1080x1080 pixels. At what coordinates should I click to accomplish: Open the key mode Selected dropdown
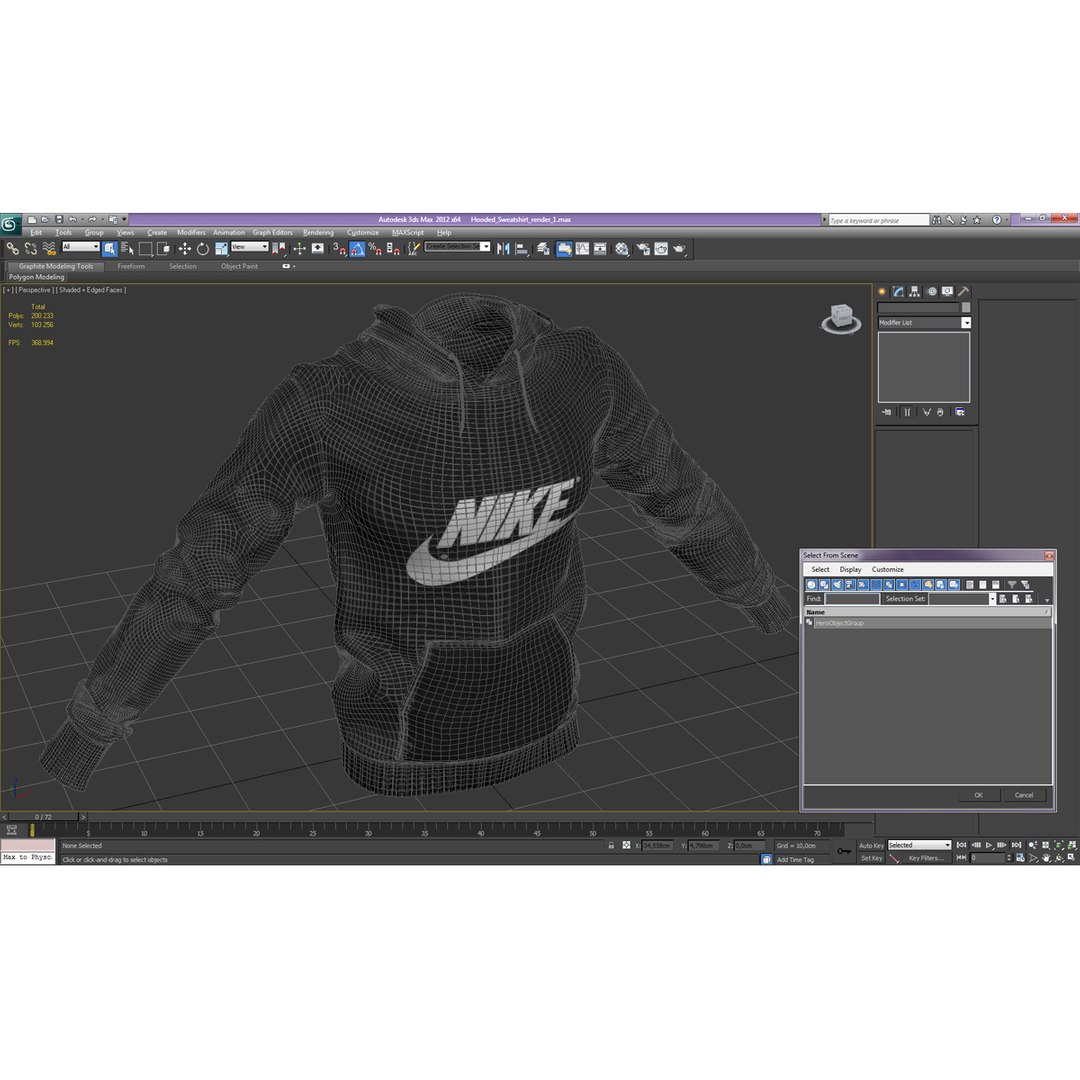point(920,845)
